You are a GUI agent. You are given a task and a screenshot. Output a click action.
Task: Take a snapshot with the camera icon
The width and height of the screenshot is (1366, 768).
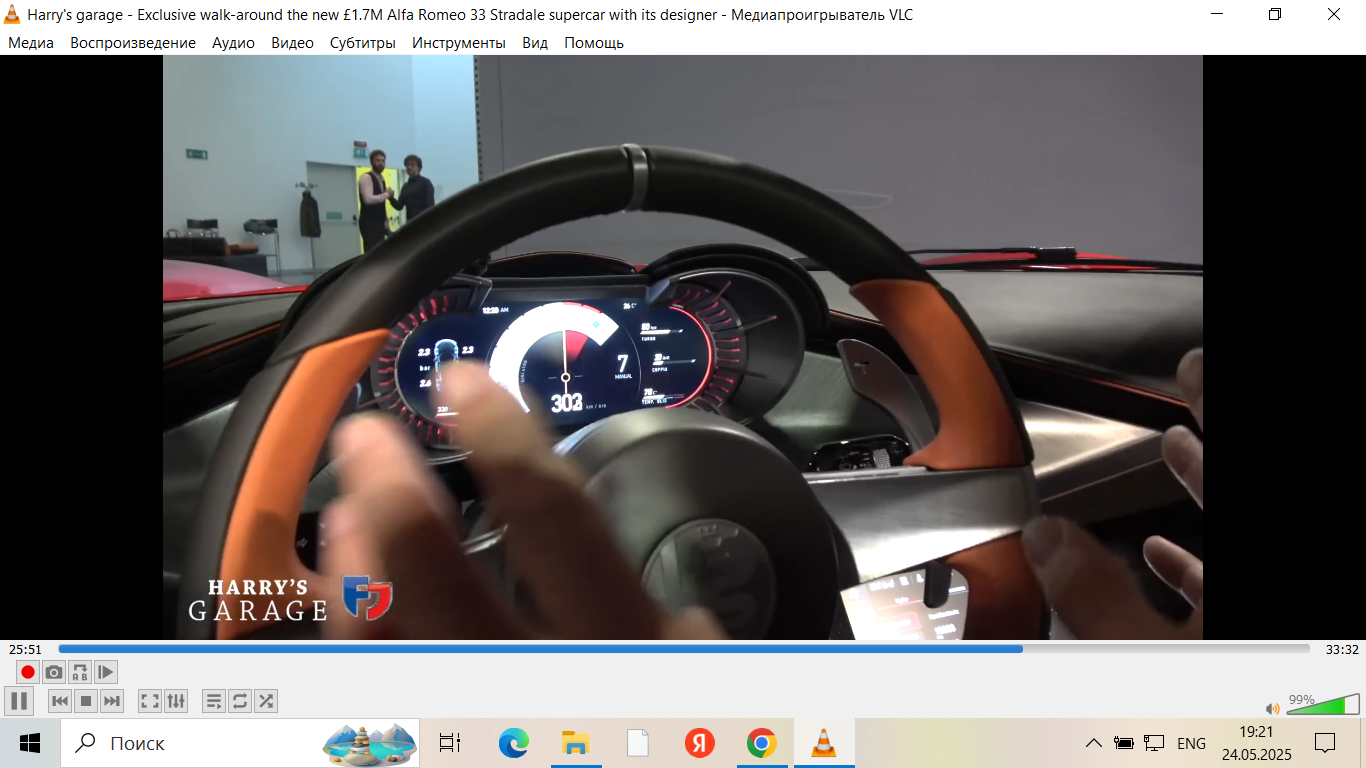point(54,672)
